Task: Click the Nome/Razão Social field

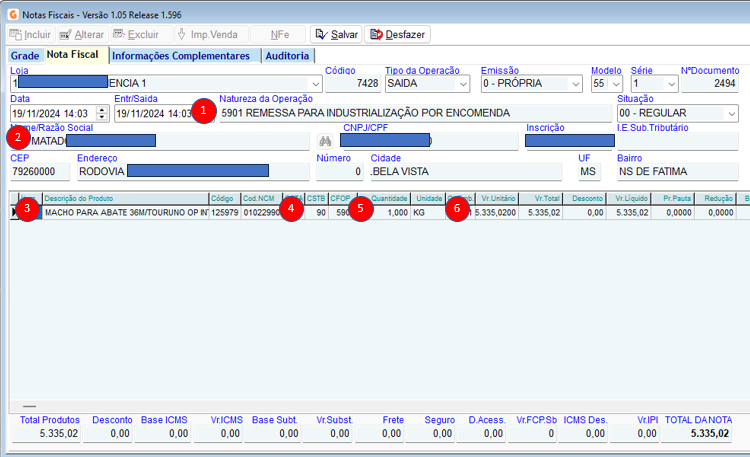Action: point(160,141)
